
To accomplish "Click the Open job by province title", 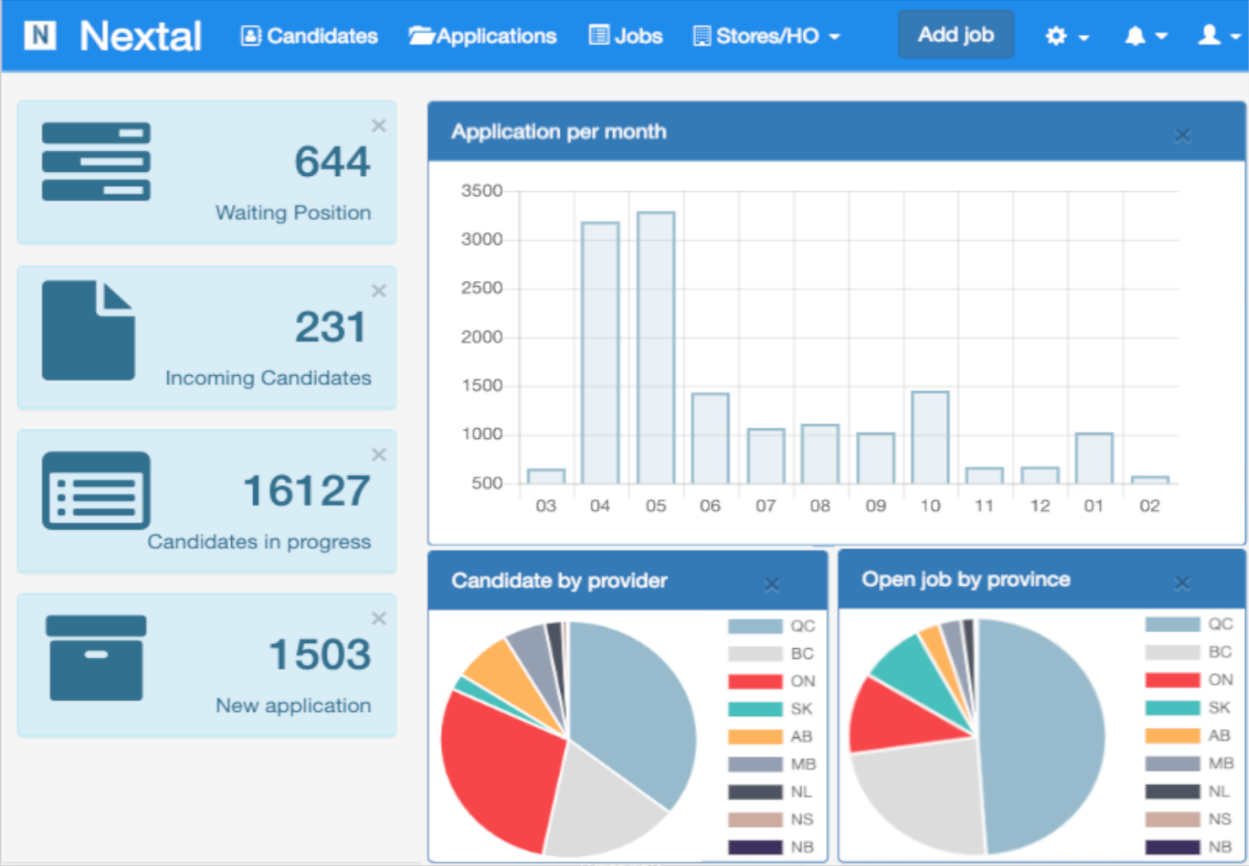I will pyautogui.click(x=966, y=580).
